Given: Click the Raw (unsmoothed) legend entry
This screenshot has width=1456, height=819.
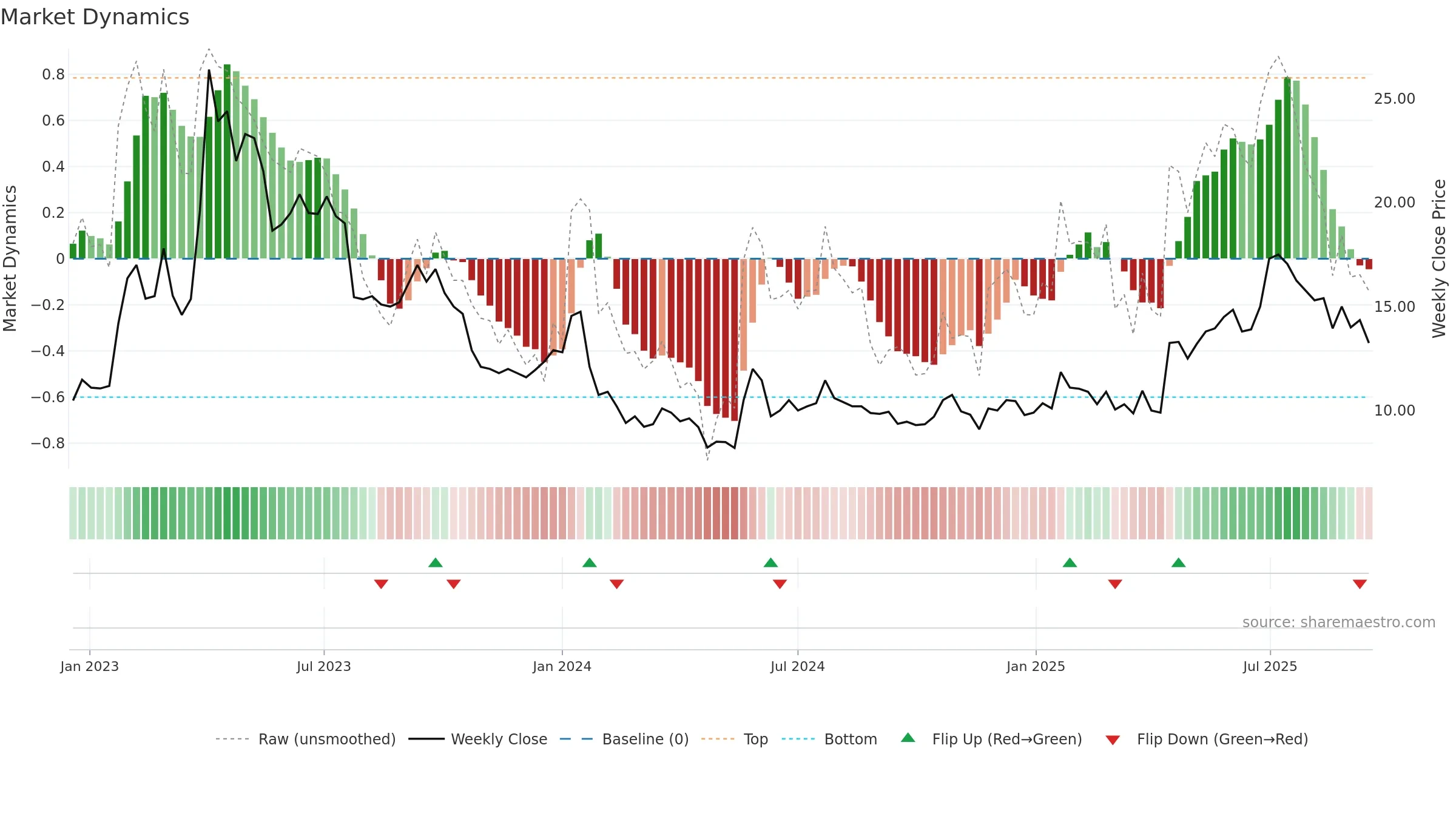Looking at the screenshot, I should (306, 739).
